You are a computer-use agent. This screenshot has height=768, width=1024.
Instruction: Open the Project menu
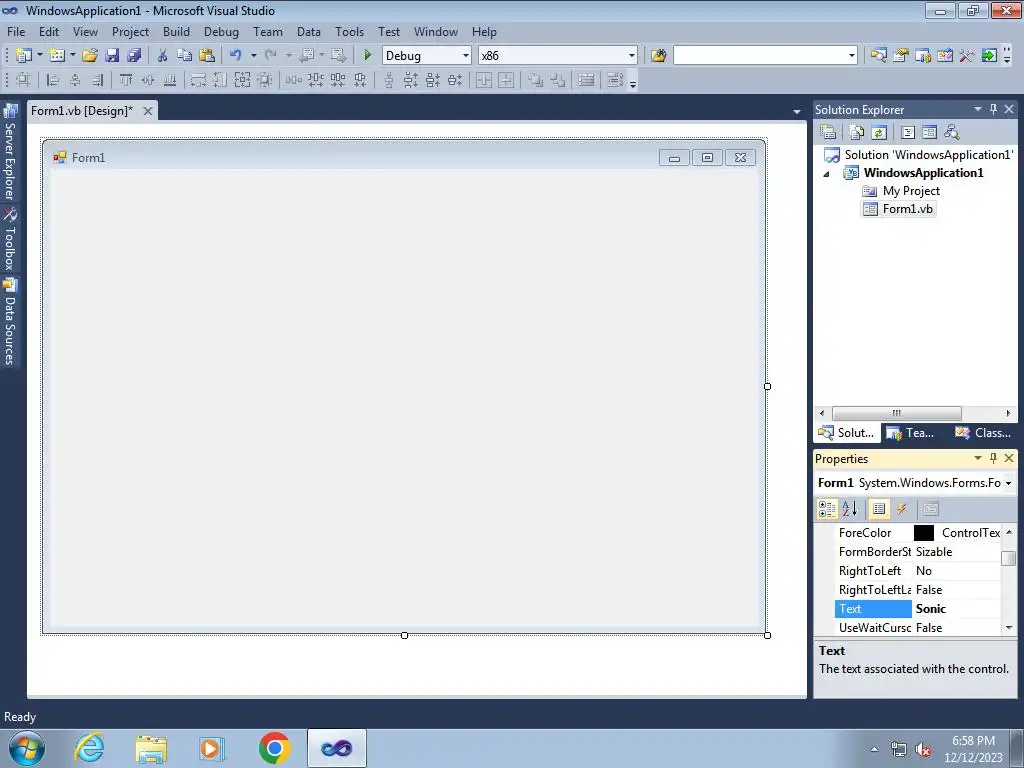[x=130, y=31]
